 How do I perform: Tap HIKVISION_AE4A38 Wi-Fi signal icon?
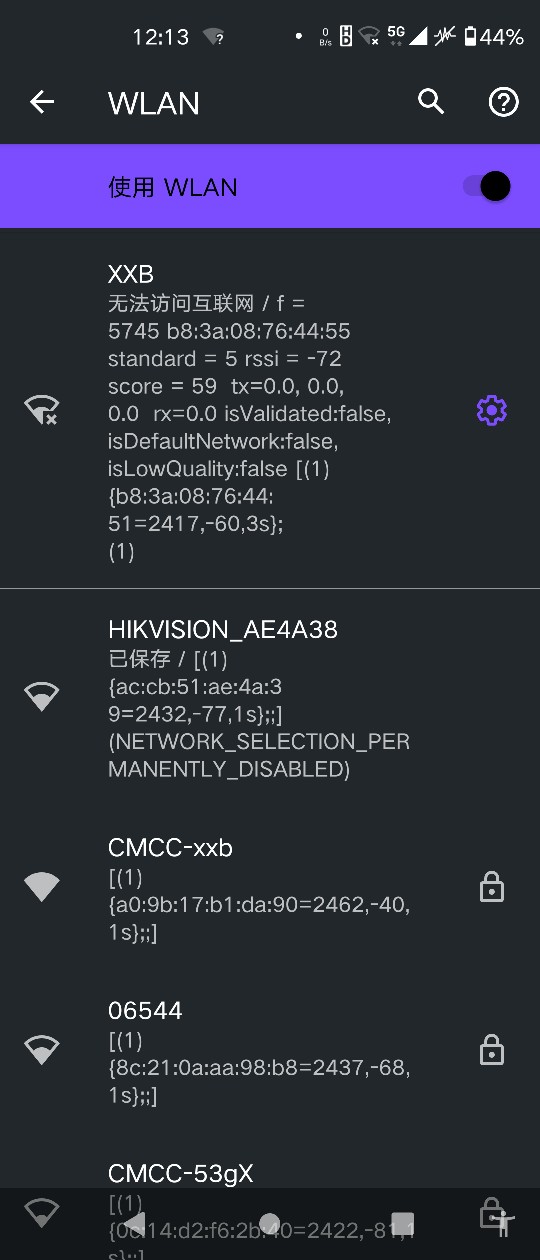point(42,697)
